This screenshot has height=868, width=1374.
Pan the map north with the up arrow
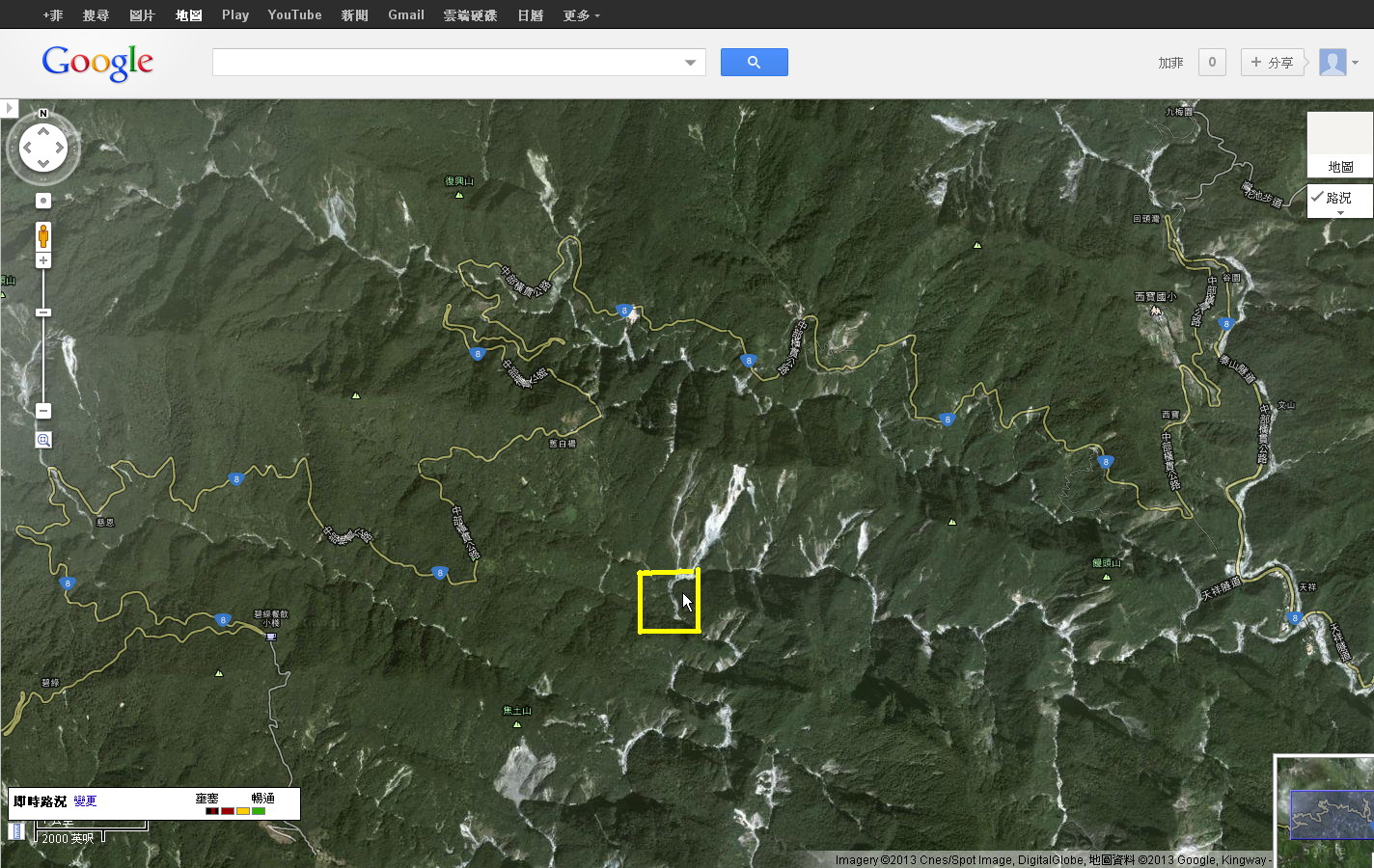43,131
